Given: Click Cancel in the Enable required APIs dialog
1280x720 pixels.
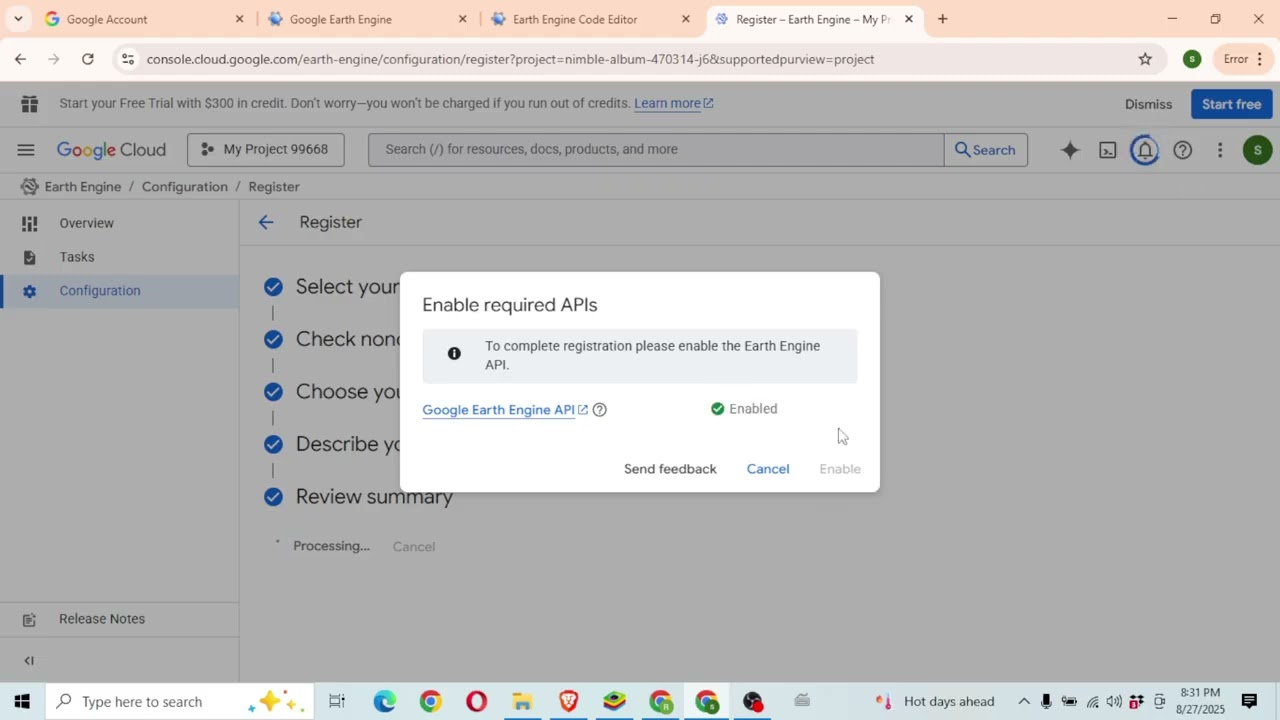Looking at the screenshot, I should [x=768, y=469].
